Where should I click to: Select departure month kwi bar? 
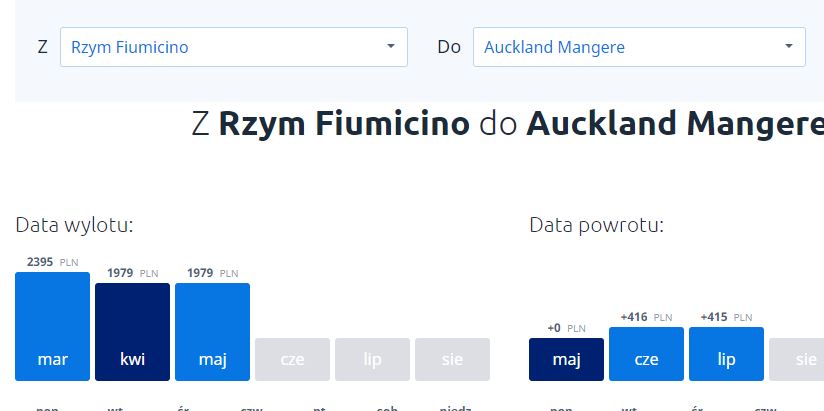tap(132, 332)
